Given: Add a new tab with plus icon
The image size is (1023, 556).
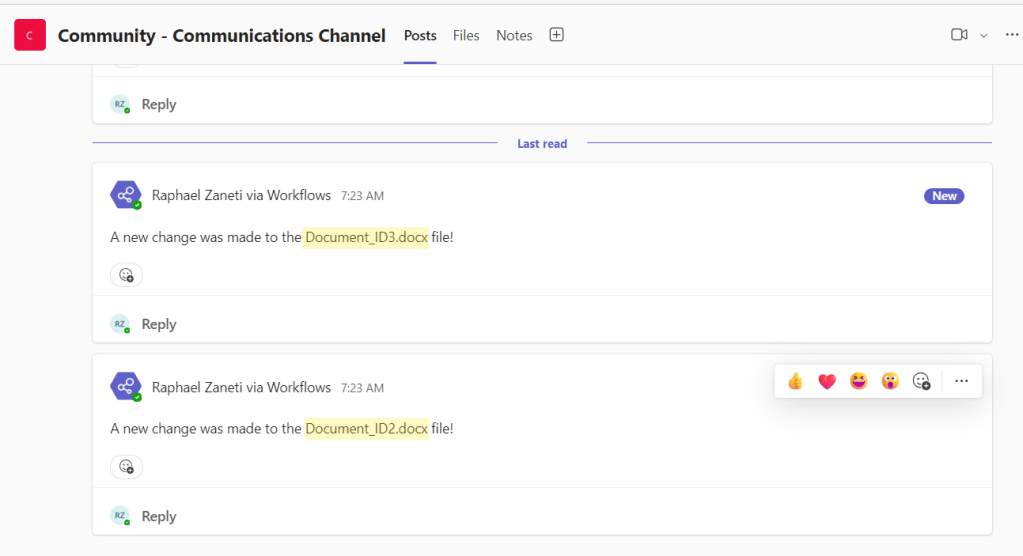Looking at the screenshot, I should pyautogui.click(x=557, y=35).
